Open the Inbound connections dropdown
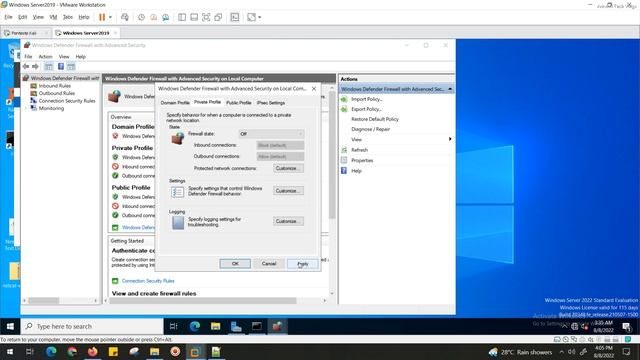 coord(280,145)
